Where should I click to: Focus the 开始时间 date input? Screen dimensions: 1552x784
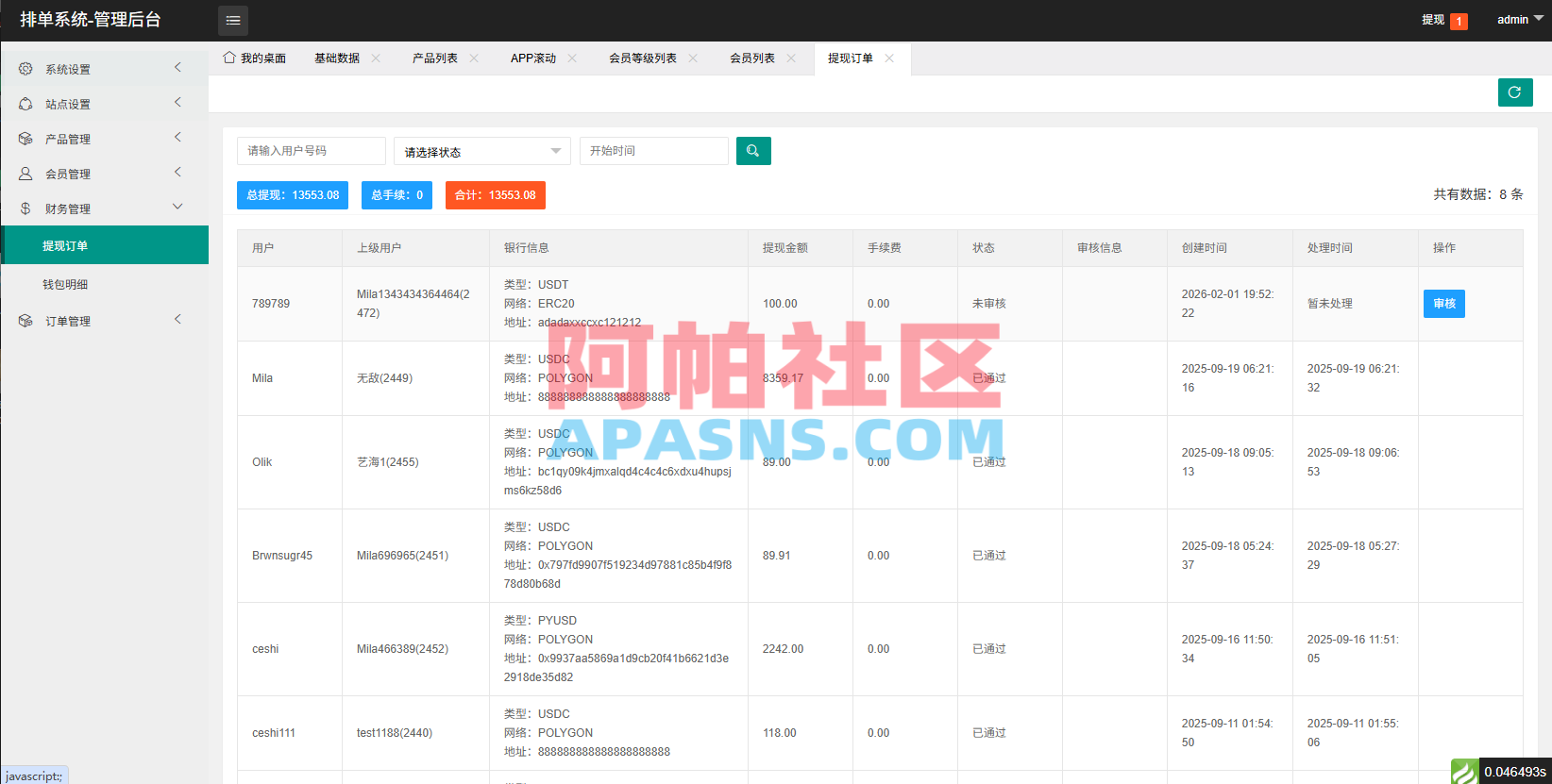[x=654, y=151]
